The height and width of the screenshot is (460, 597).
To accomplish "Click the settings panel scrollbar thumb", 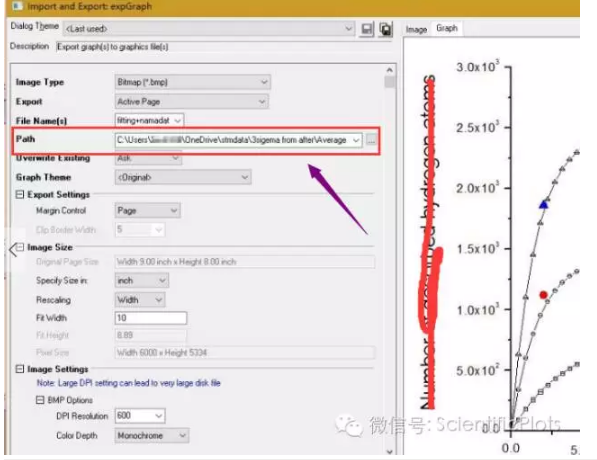I will [x=389, y=82].
